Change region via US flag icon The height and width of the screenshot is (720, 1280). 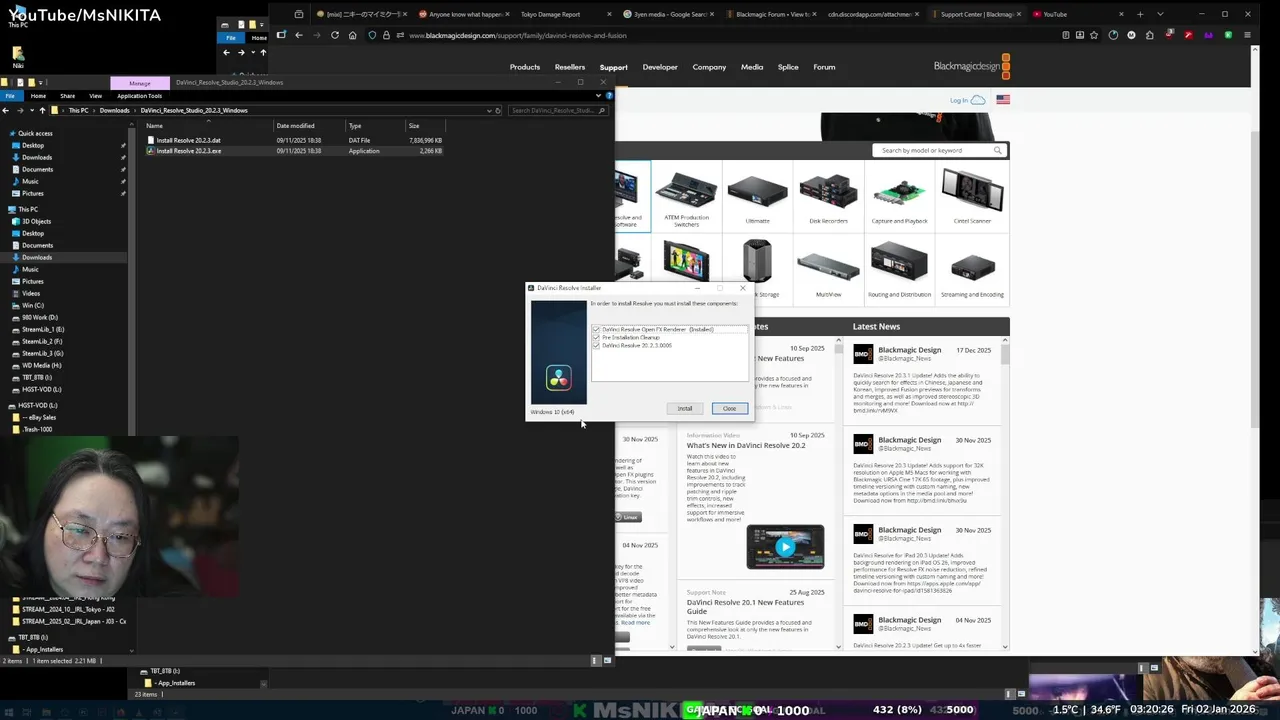click(1003, 100)
